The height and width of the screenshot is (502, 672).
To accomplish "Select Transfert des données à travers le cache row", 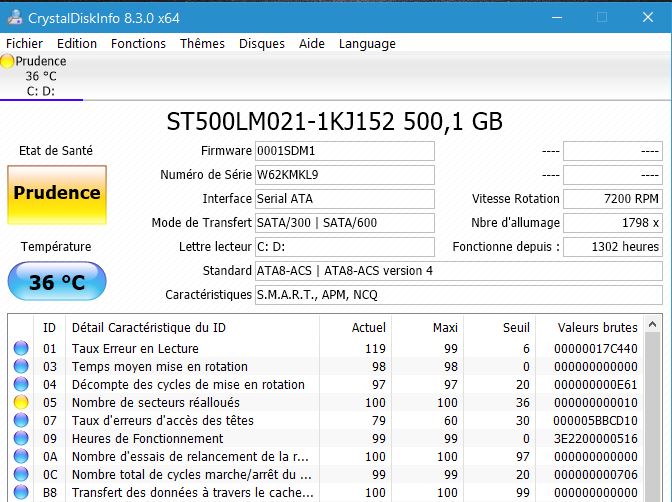I will (x=326, y=493).
